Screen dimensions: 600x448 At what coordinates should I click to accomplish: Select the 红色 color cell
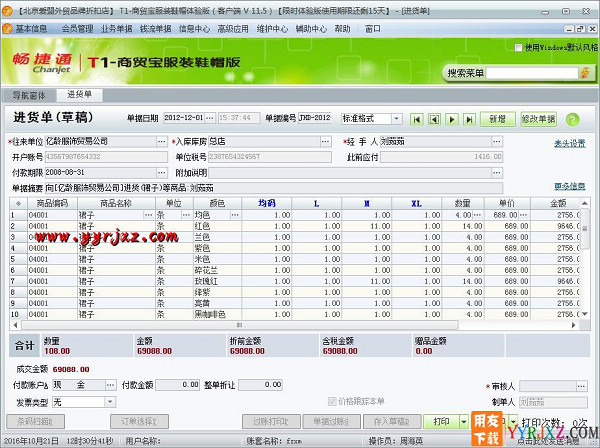tap(217, 226)
